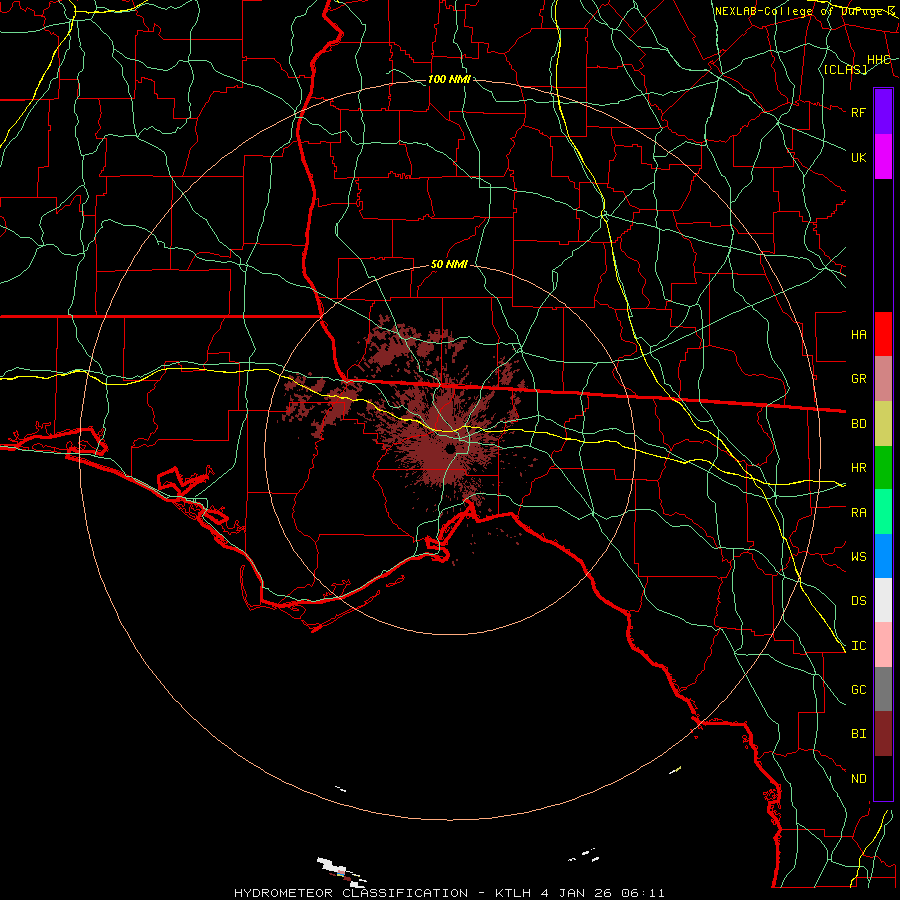
Task: Click the 4 JAN 26 date text
Action: click(x=577, y=893)
